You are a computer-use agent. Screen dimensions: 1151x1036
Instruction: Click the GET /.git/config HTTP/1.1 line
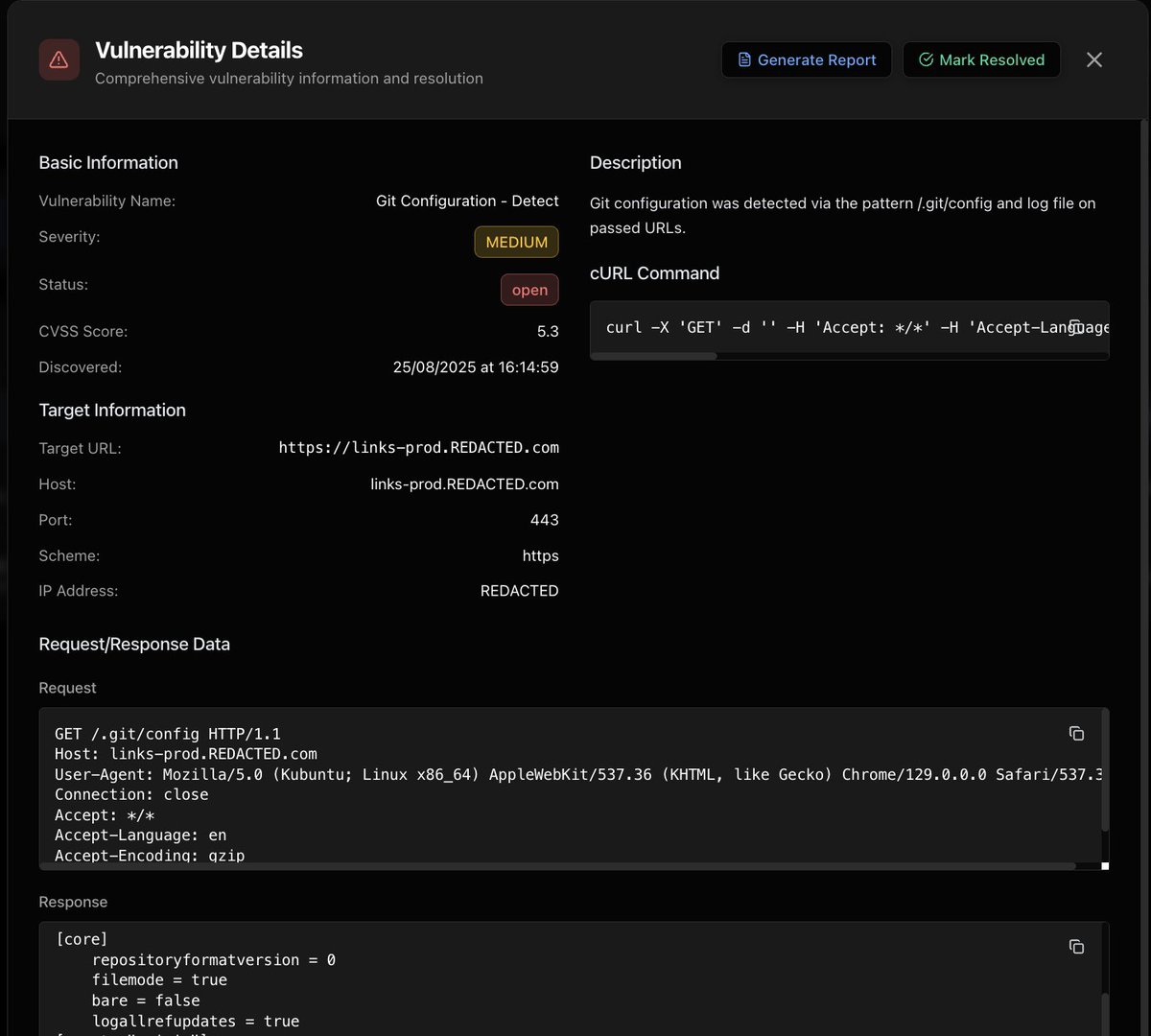pyautogui.click(x=168, y=734)
